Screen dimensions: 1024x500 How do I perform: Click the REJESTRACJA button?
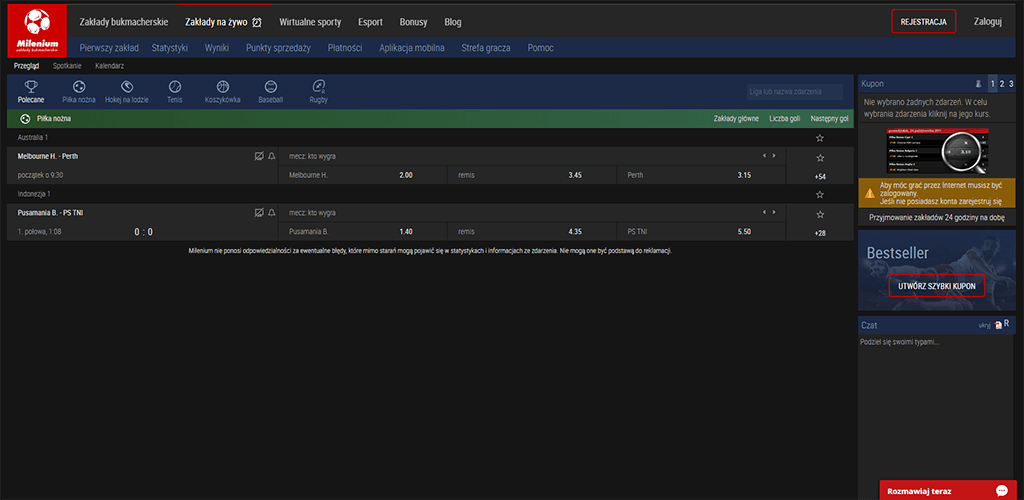tap(923, 21)
